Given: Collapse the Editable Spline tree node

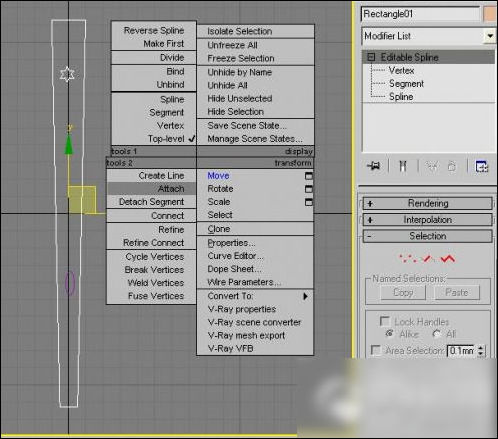Looking at the screenshot, I should [371, 57].
